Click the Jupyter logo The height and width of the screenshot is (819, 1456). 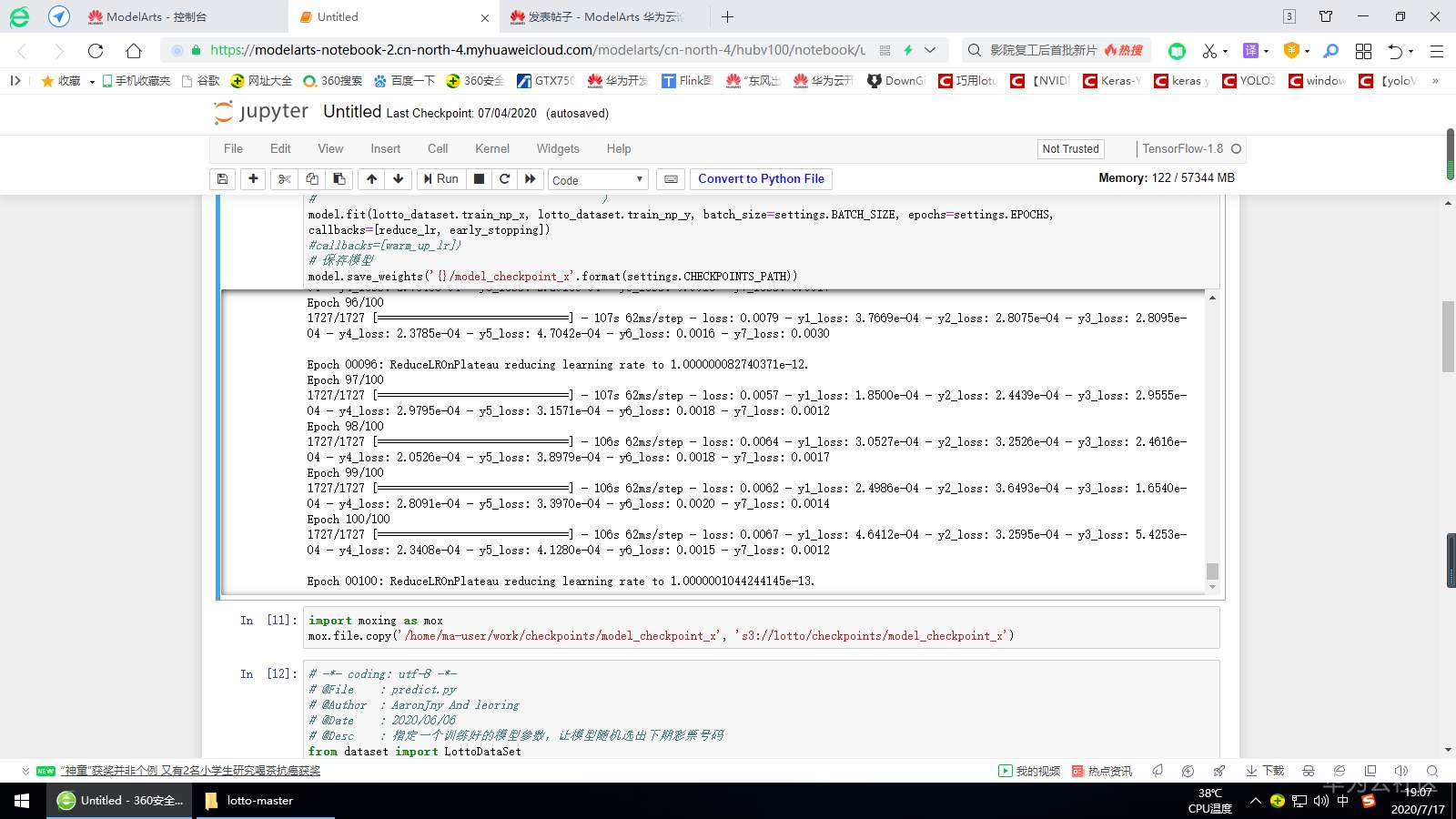click(261, 112)
